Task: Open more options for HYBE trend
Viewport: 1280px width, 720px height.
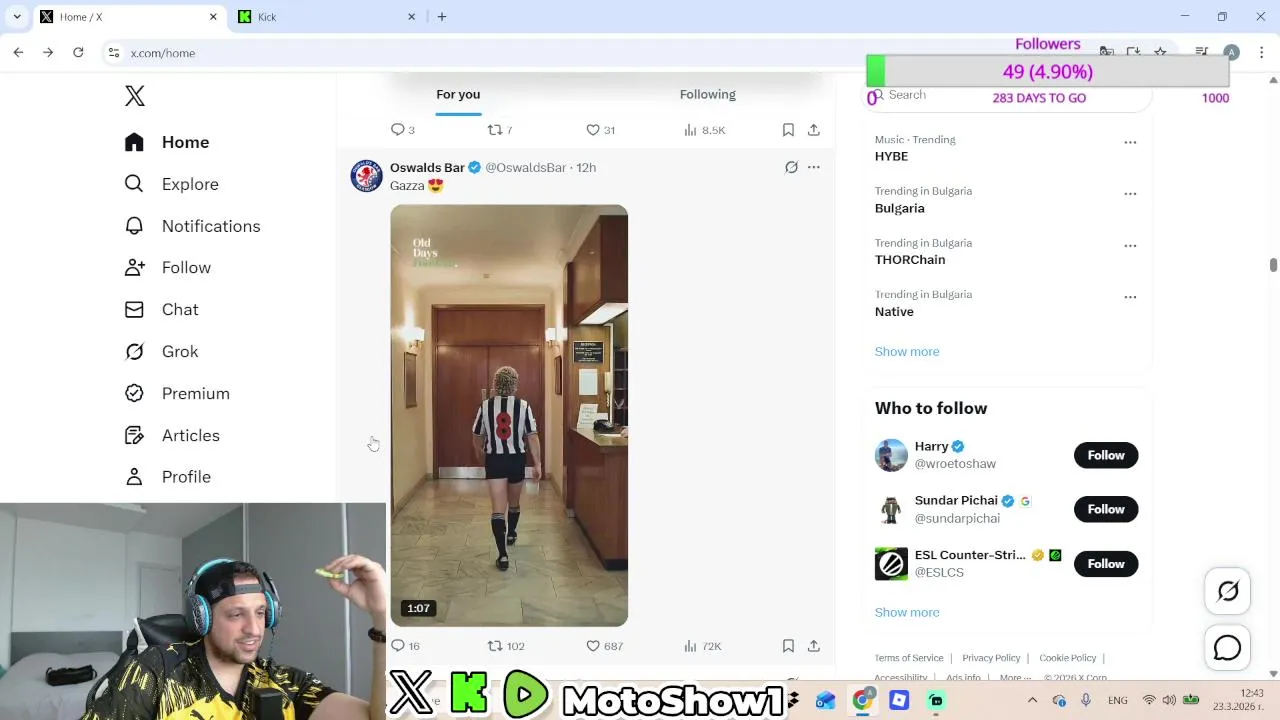Action: pos(1130,142)
